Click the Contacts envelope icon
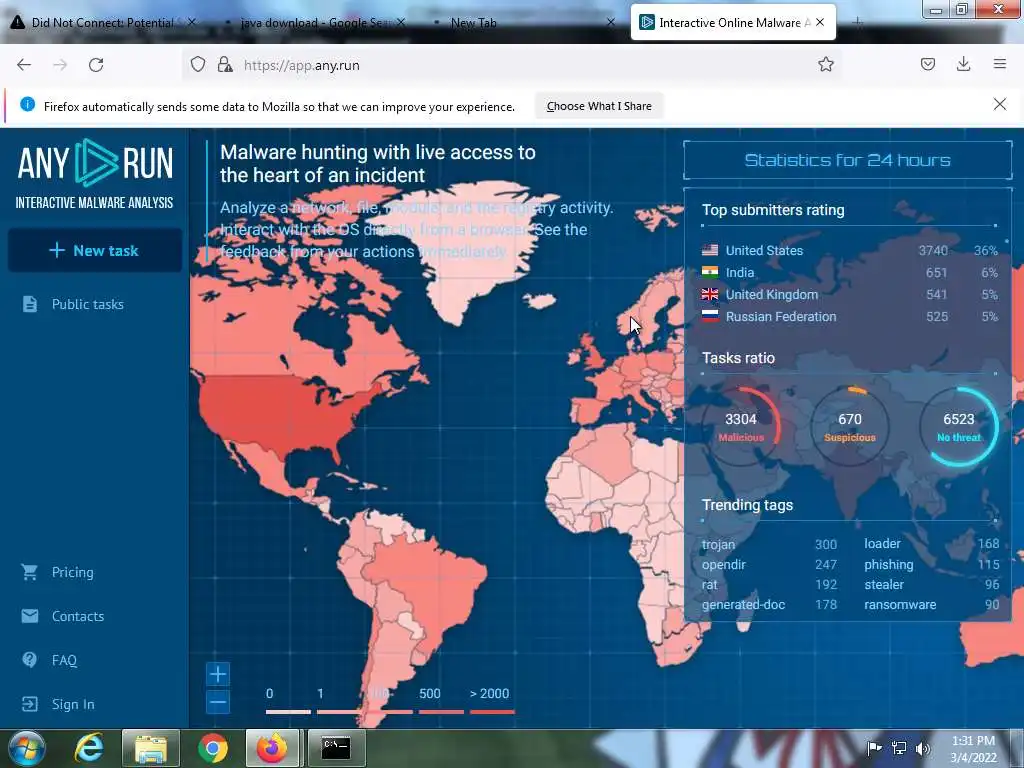 (x=29, y=616)
